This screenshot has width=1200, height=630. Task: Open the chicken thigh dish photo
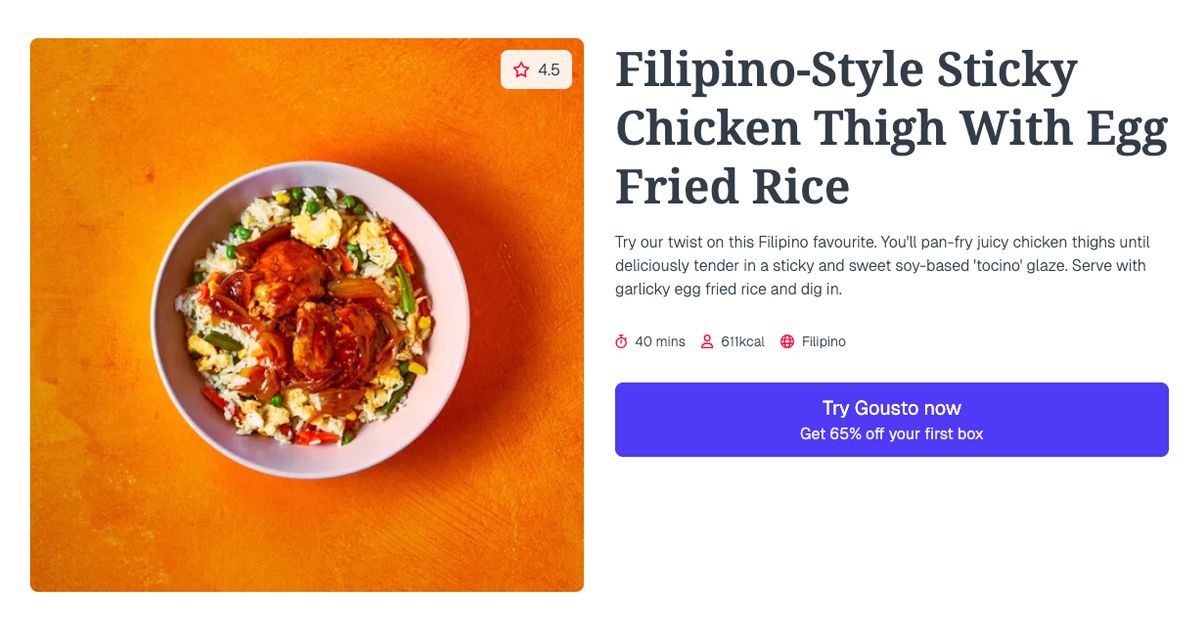pos(306,315)
